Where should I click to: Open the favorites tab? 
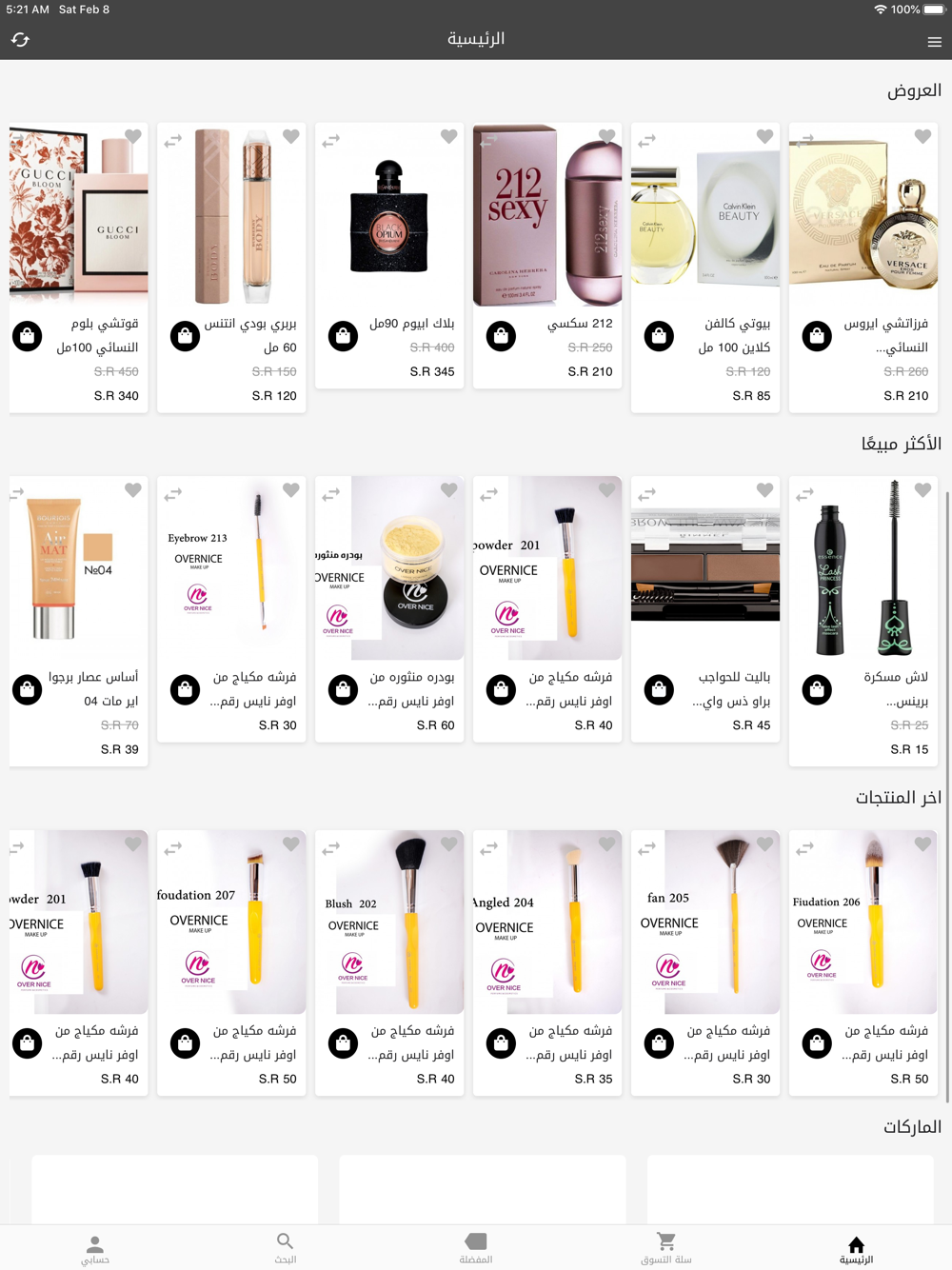(476, 1248)
